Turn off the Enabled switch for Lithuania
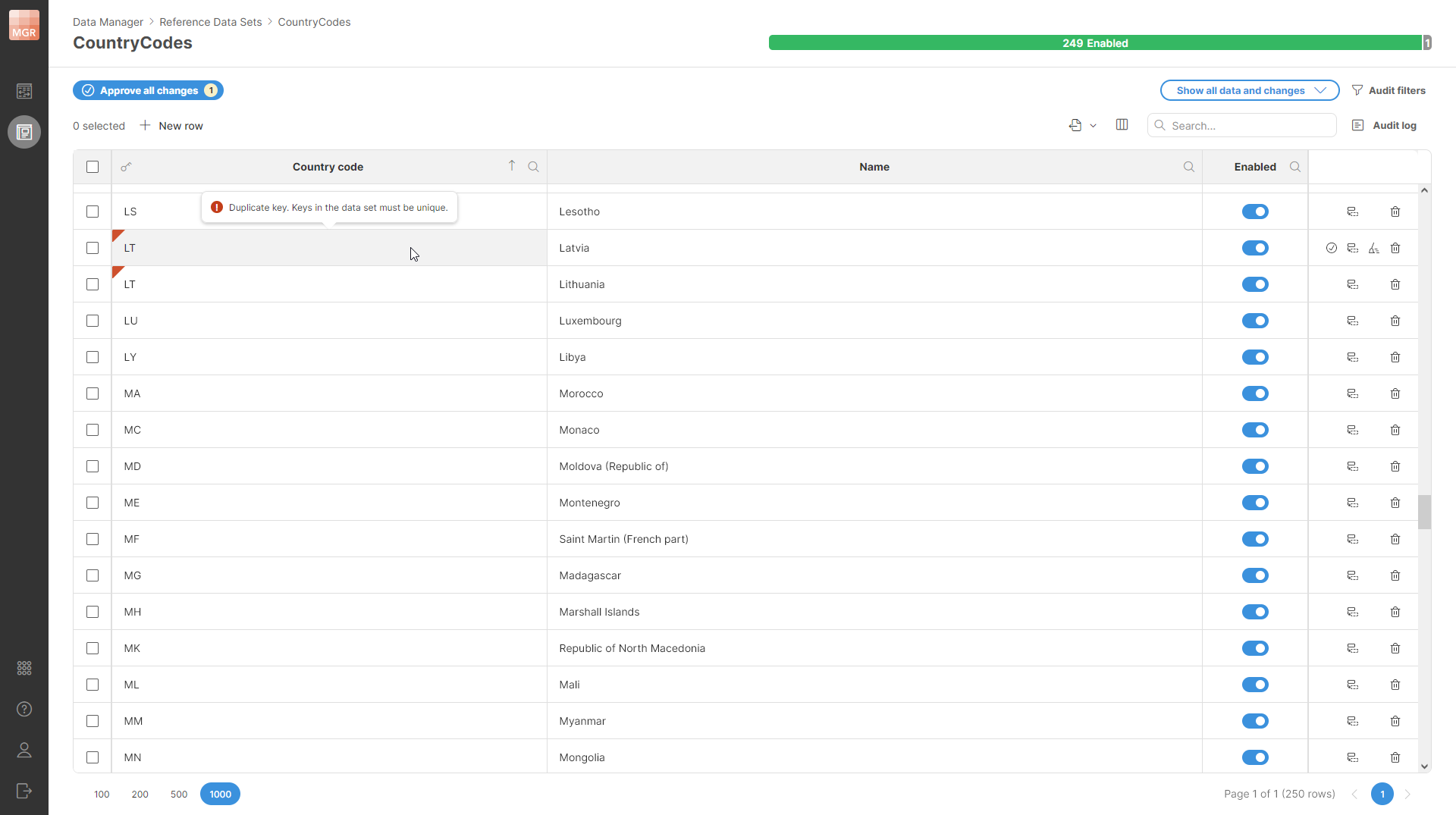The image size is (1456, 815). click(x=1255, y=284)
